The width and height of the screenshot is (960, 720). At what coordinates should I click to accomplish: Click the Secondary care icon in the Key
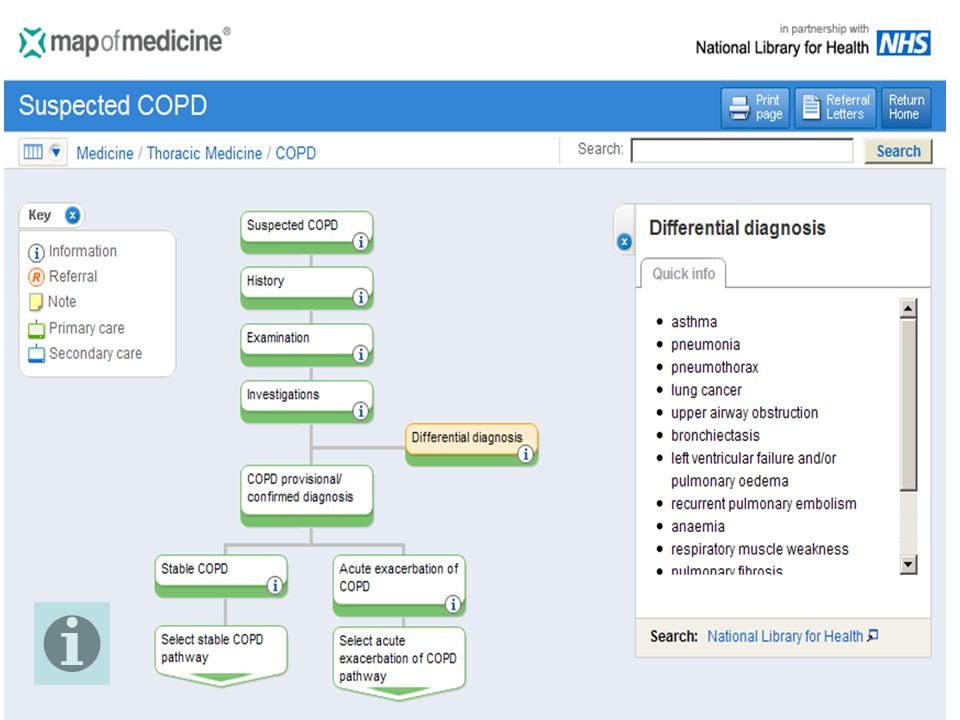tap(36, 354)
